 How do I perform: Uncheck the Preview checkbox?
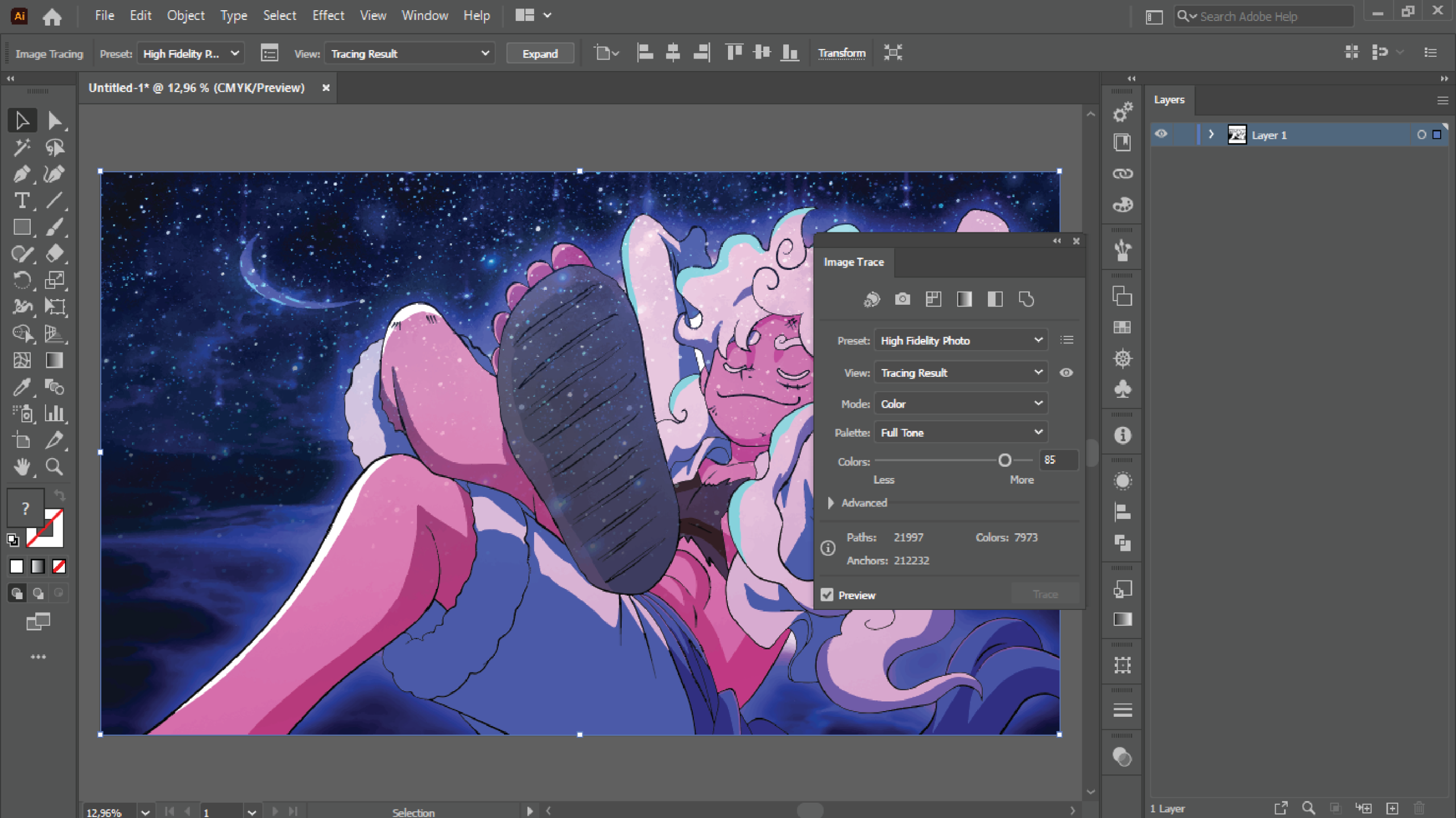tap(827, 595)
